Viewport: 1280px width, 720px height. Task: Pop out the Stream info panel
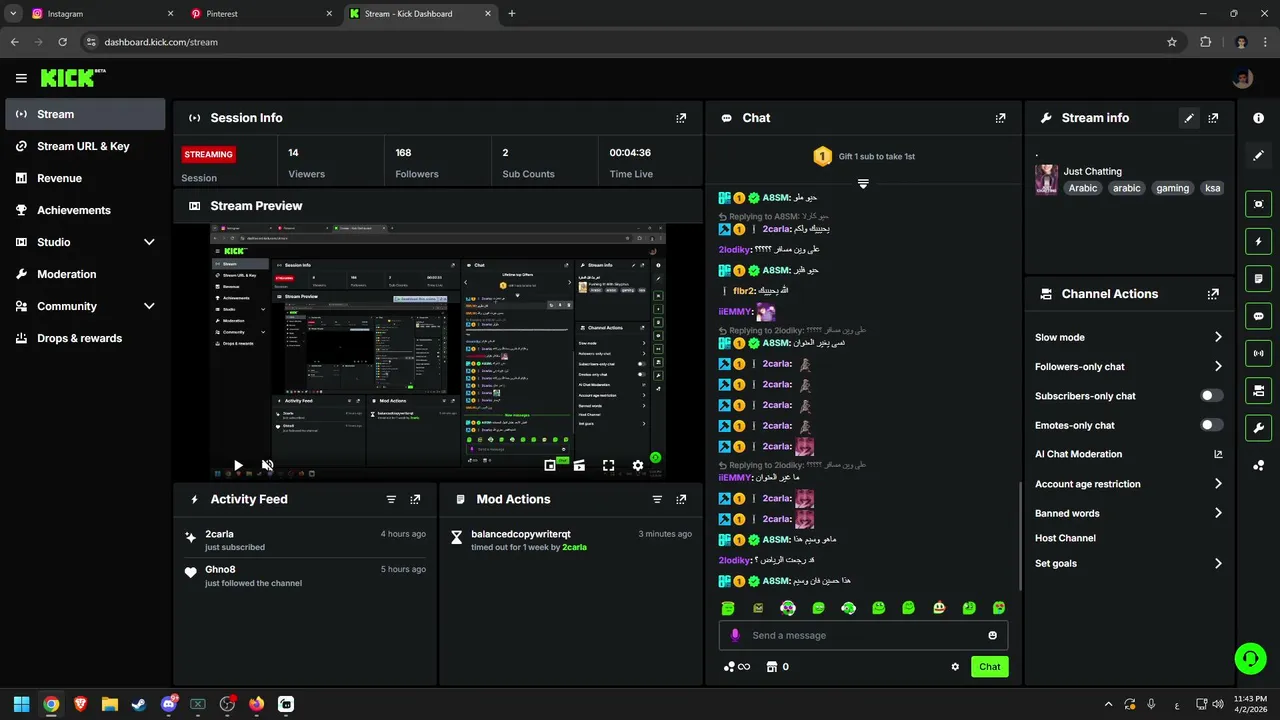(x=1213, y=118)
